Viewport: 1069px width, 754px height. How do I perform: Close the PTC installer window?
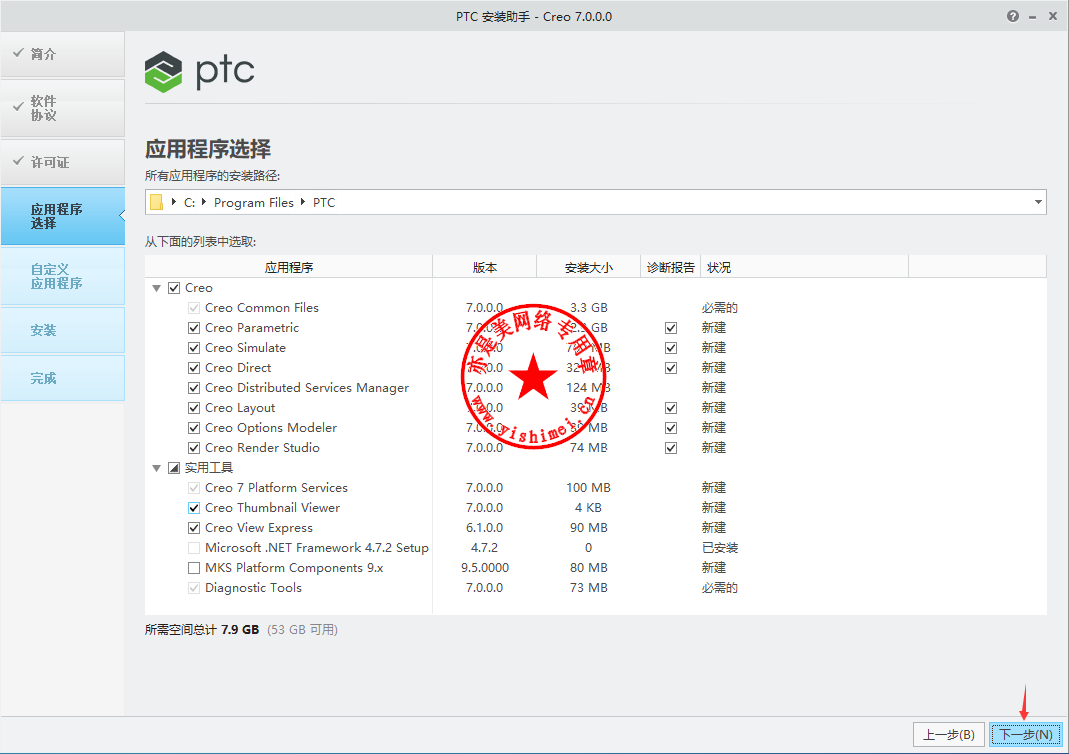pyautogui.click(x=1053, y=16)
